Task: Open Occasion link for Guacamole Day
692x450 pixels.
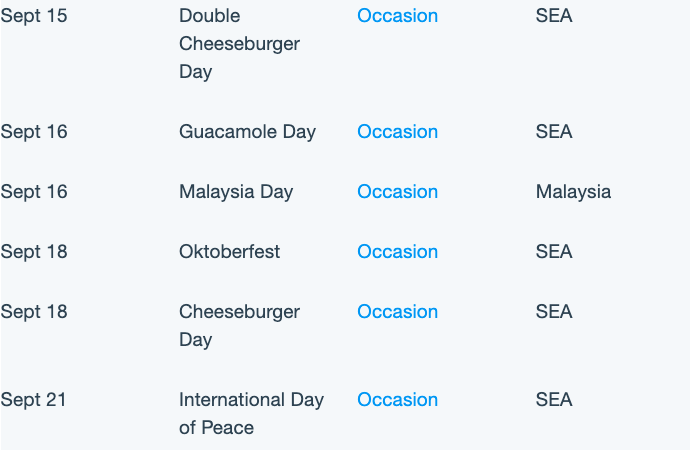Action: (x=397, y=132)
